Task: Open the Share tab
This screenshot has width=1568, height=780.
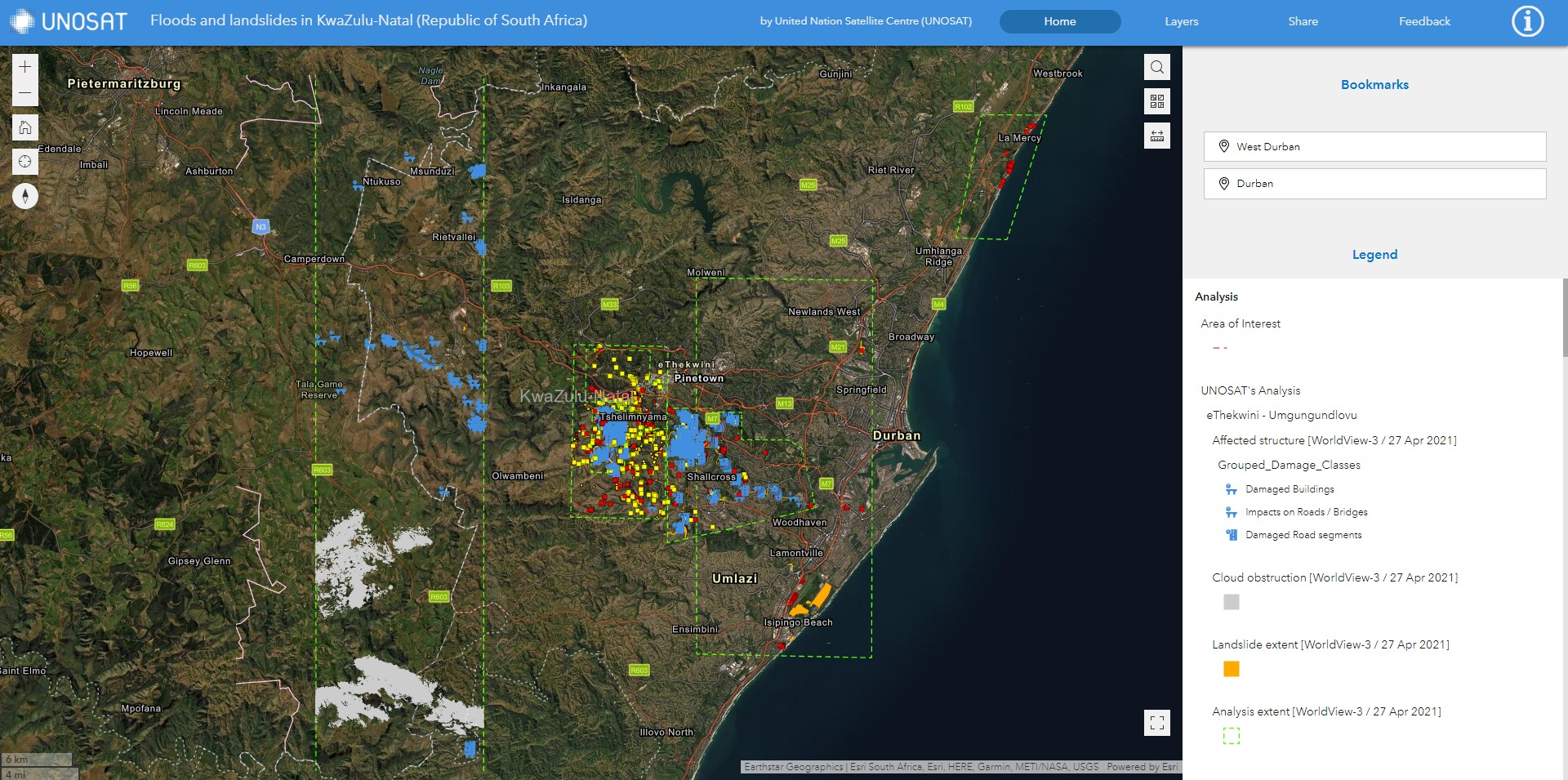Action: [1303, 21]
